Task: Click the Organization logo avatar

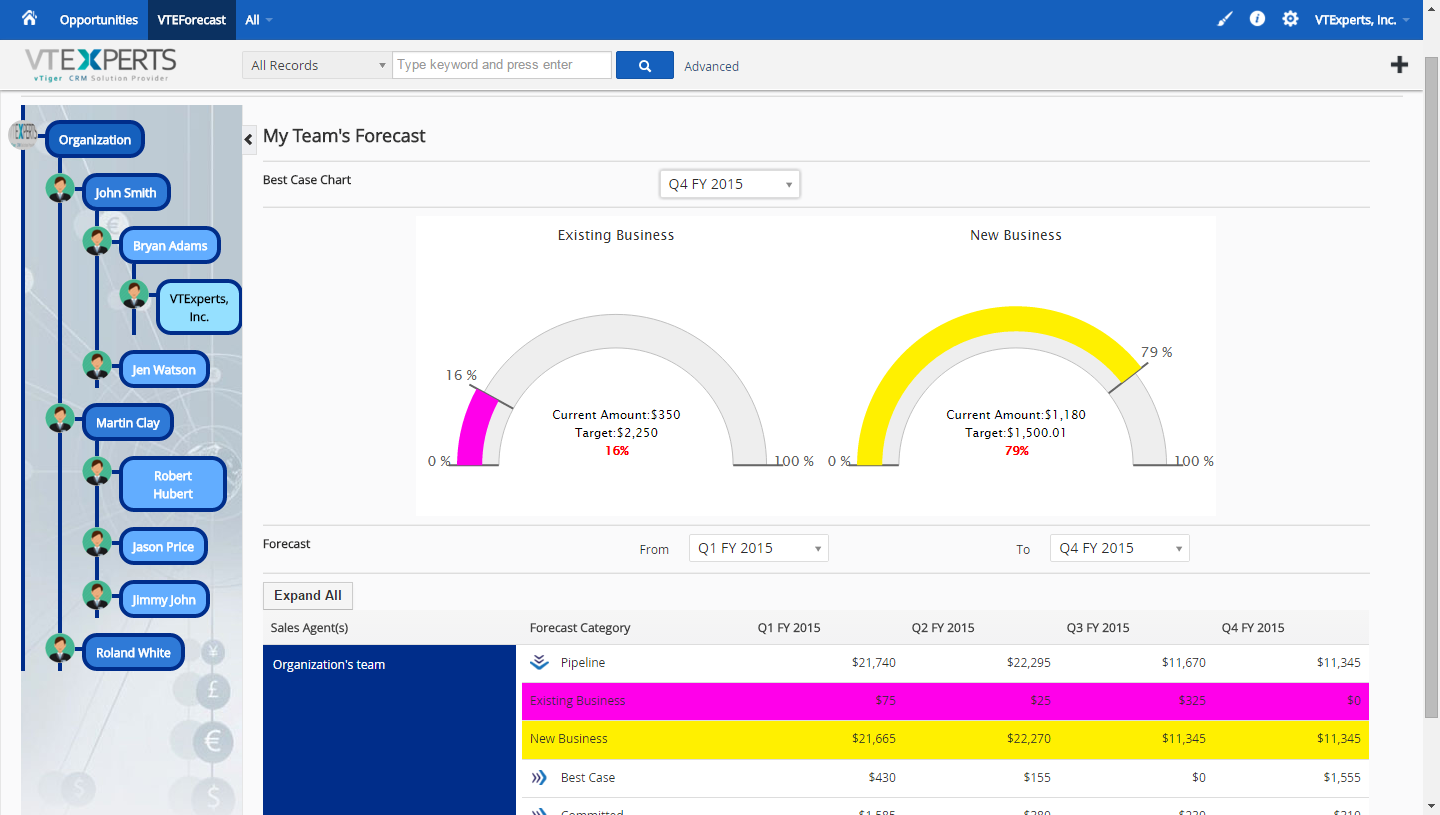Action: click(23, 136)
